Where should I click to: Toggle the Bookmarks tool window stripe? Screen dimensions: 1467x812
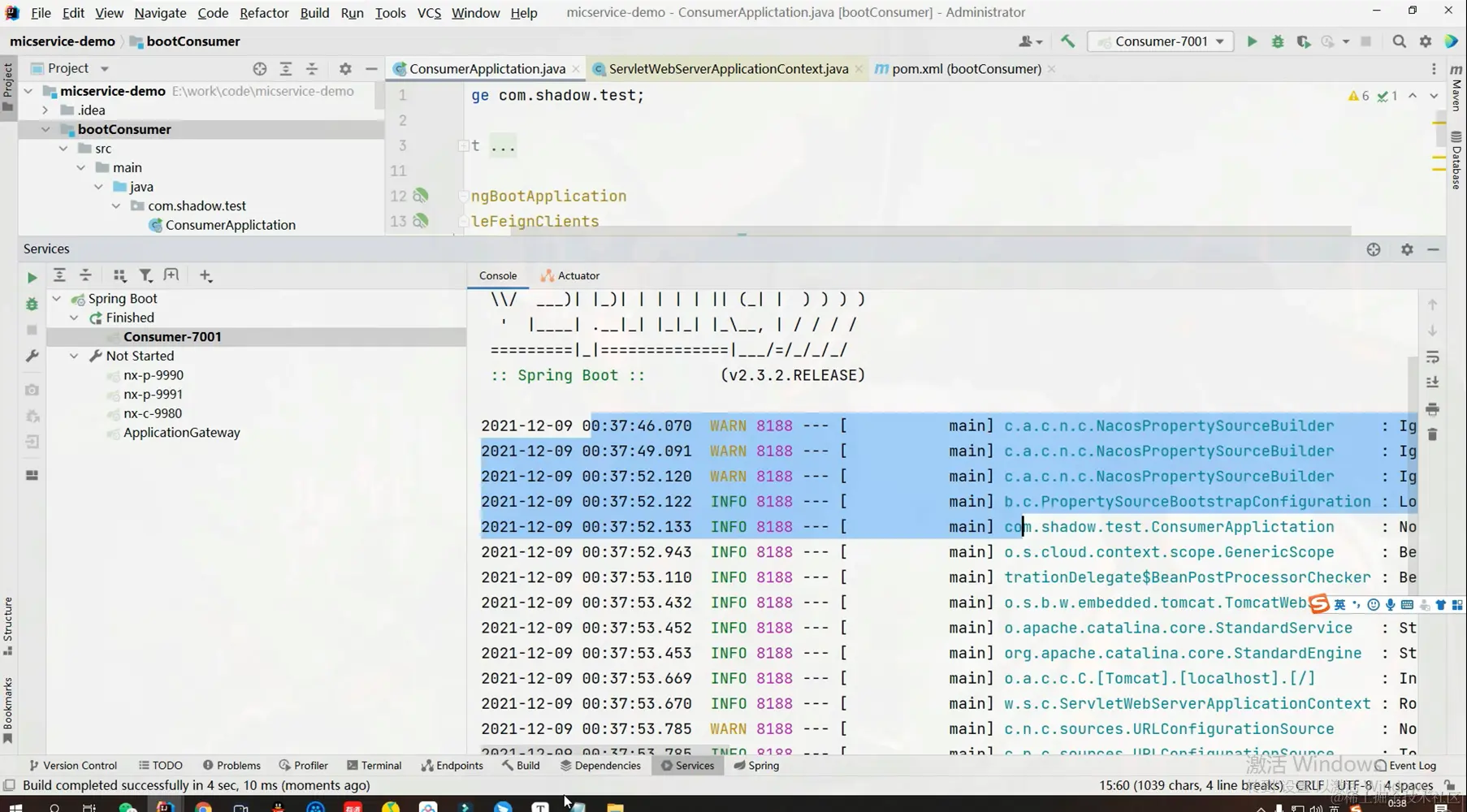click(x=8, y=710)
